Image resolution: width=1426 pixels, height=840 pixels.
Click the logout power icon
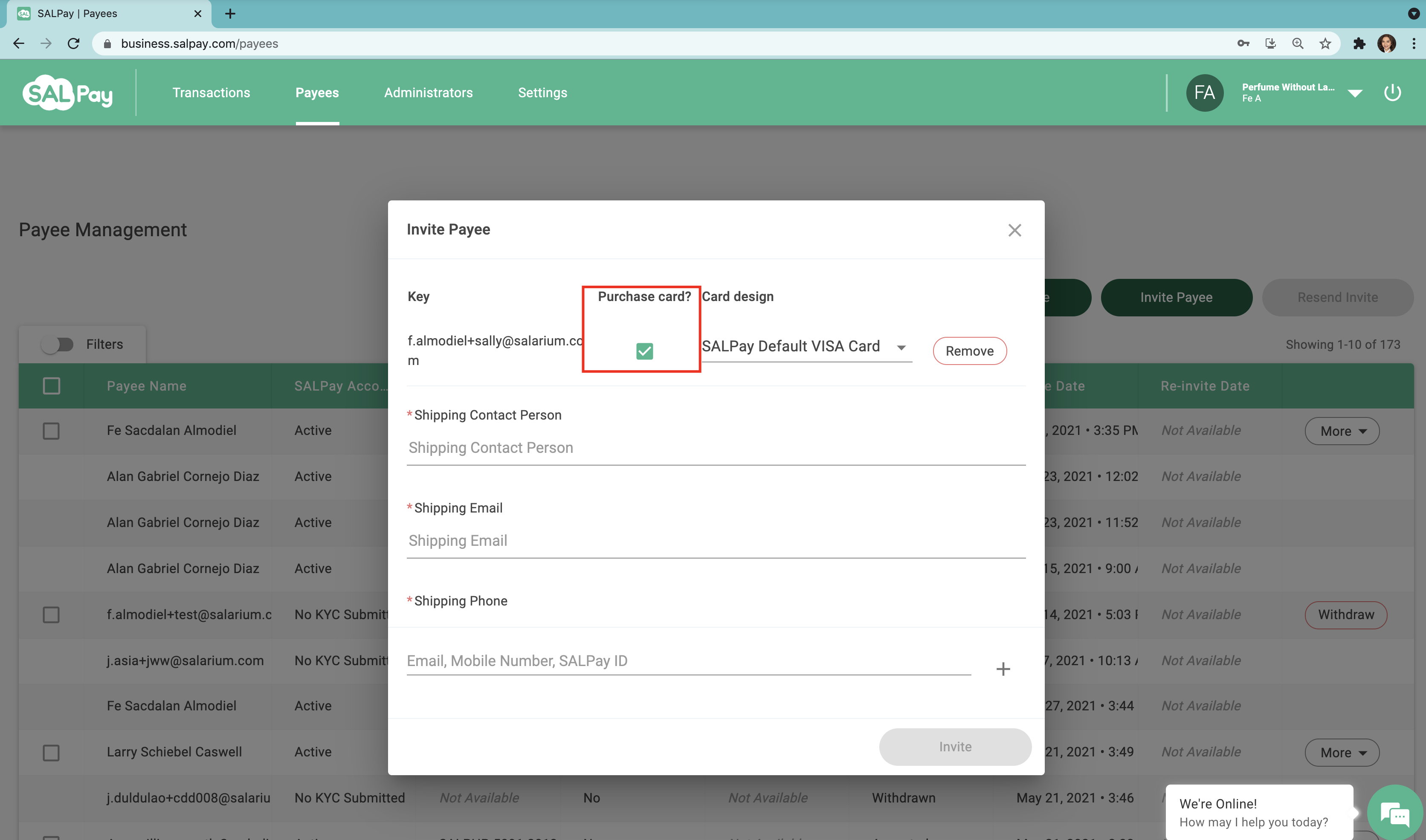click(1392, 92)
